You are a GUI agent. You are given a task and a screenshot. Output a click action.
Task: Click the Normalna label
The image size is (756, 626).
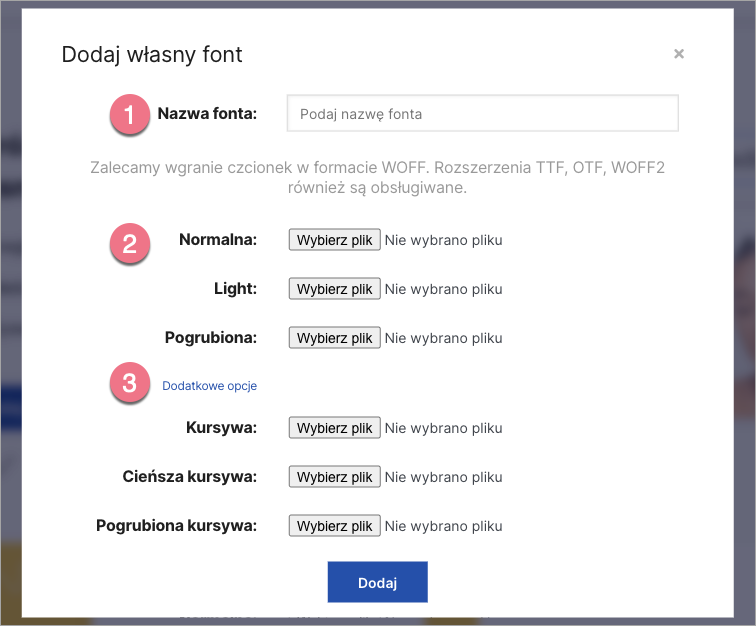[x=217, y=240]
